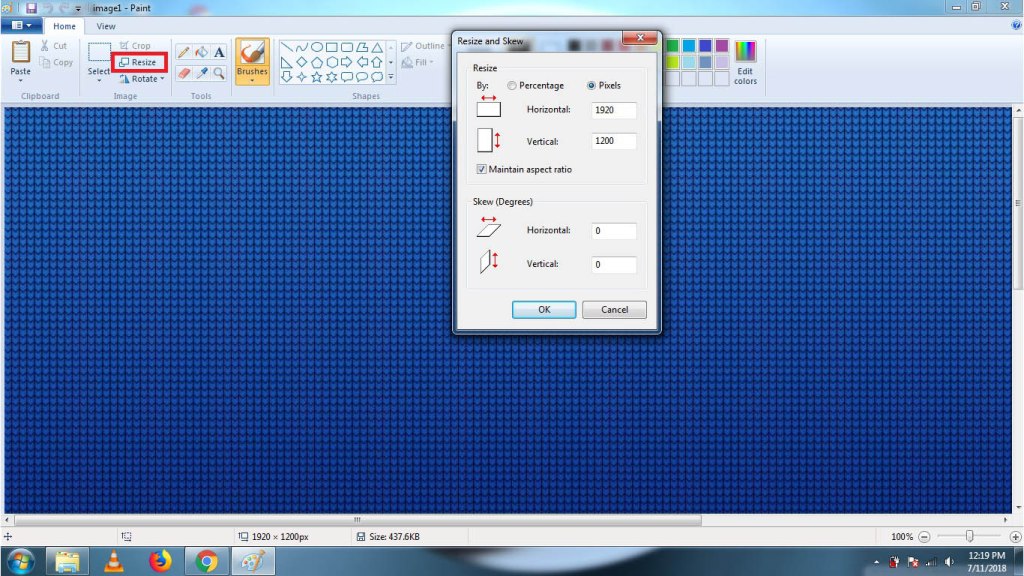The width and height of the screenshot is (1024, 576).
Task: Click zoom out minus button
Action: point(924,537)
